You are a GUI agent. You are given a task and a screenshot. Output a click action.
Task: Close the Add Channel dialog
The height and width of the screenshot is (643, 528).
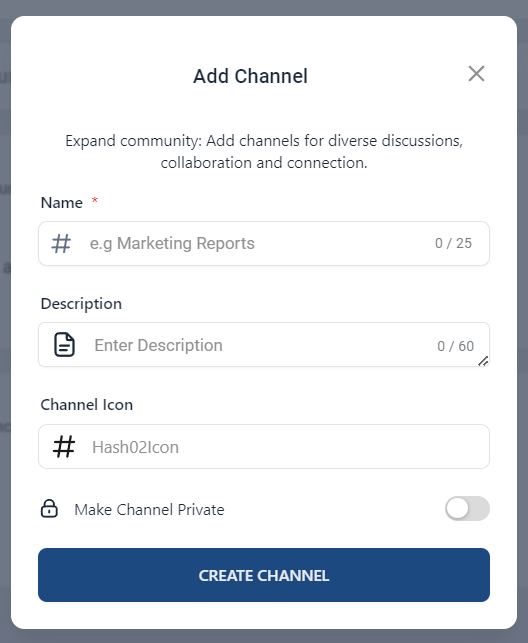(476, 74)
